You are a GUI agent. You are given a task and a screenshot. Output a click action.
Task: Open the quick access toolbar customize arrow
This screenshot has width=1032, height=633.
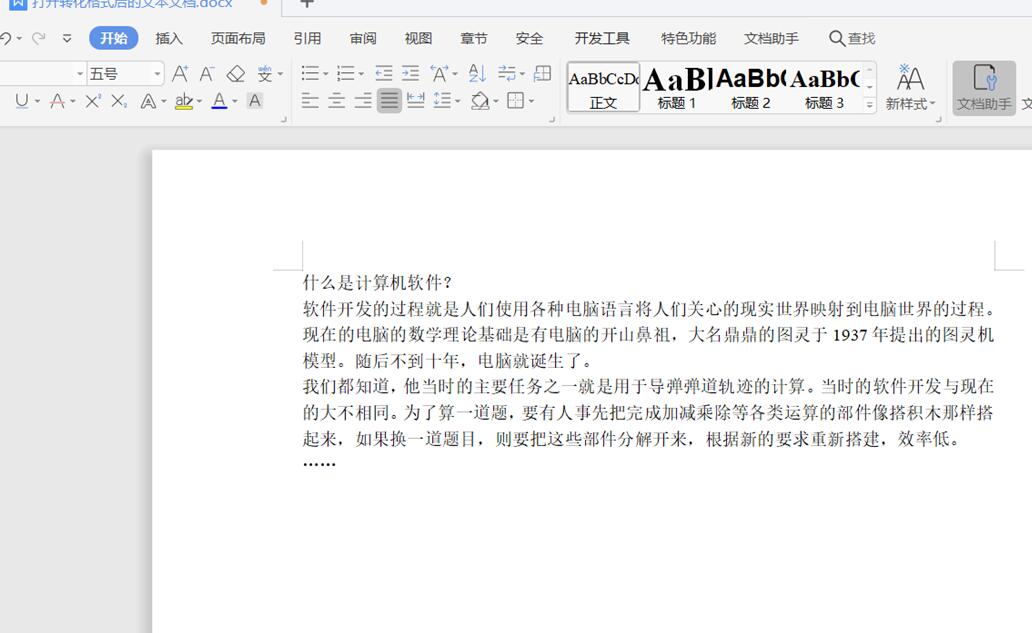[66, 38]
